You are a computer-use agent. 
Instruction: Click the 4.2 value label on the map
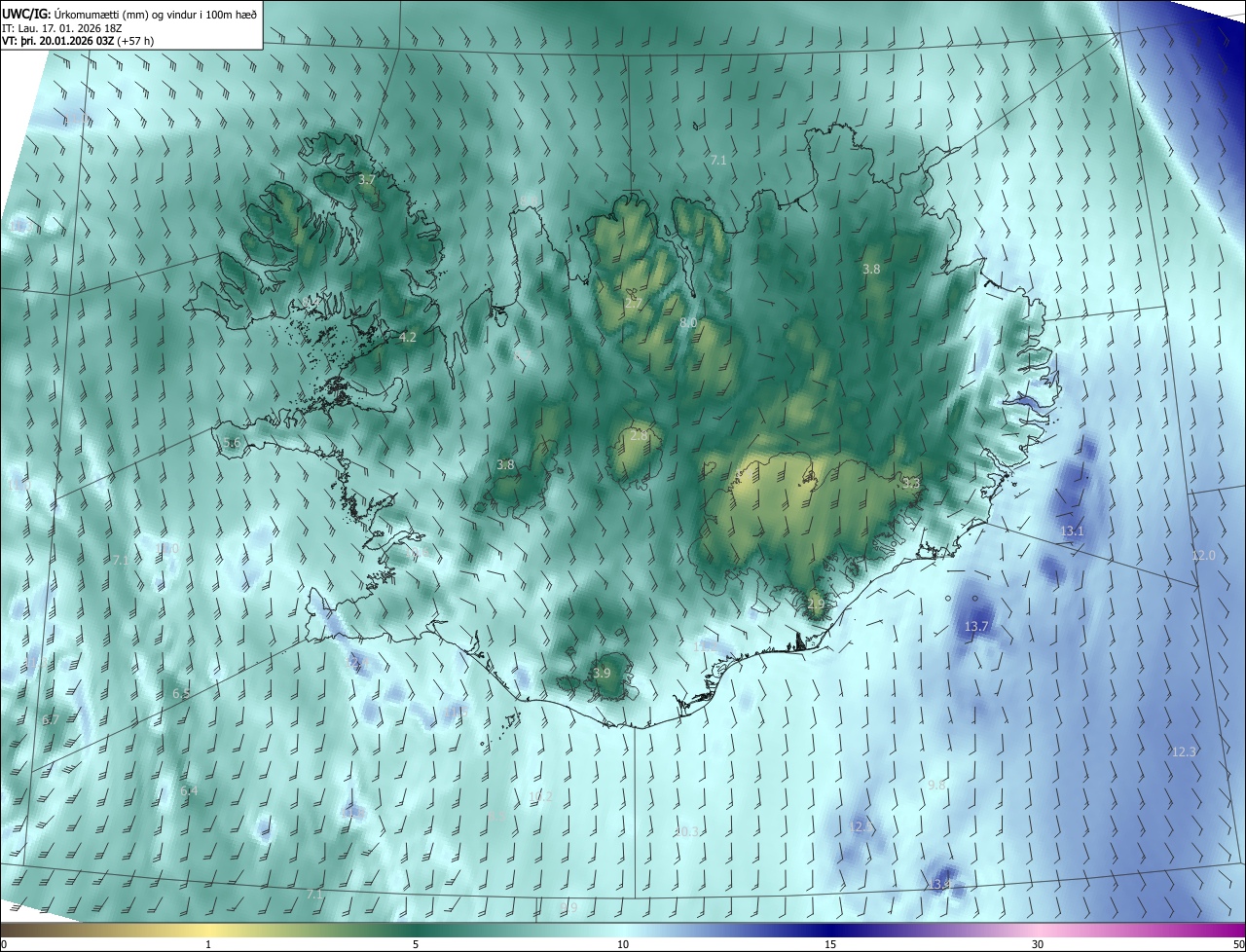408,338
